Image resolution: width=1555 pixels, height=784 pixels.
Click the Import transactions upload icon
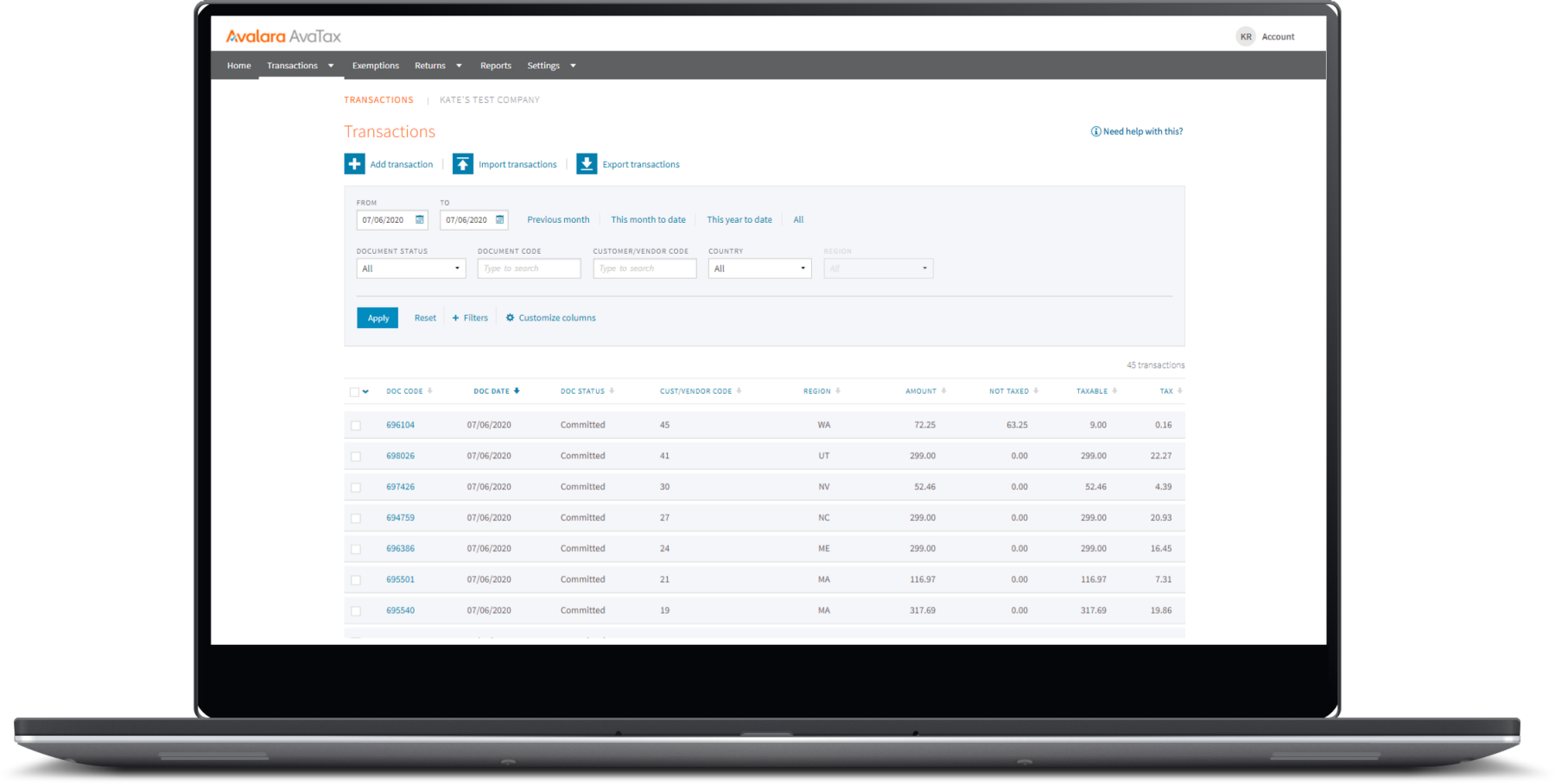tap(463, 164)
